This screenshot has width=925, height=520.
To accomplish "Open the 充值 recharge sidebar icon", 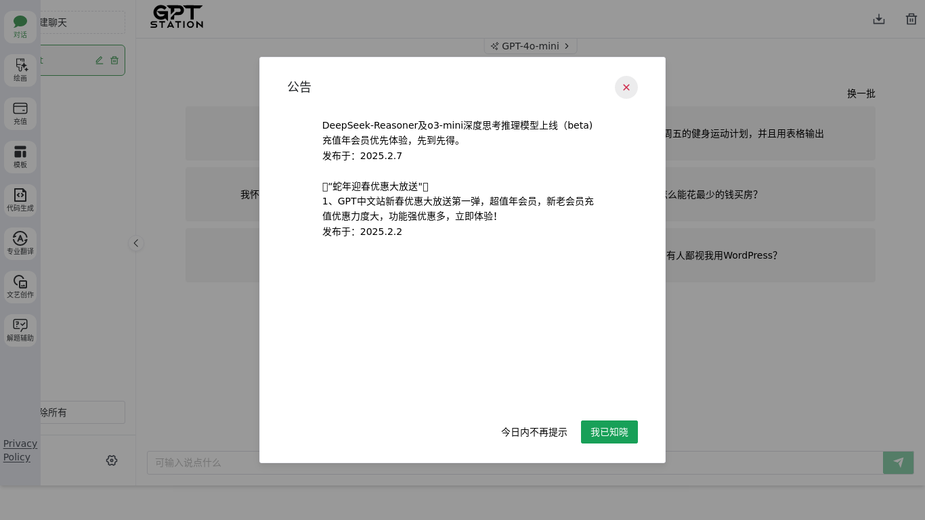I will 20,113.
